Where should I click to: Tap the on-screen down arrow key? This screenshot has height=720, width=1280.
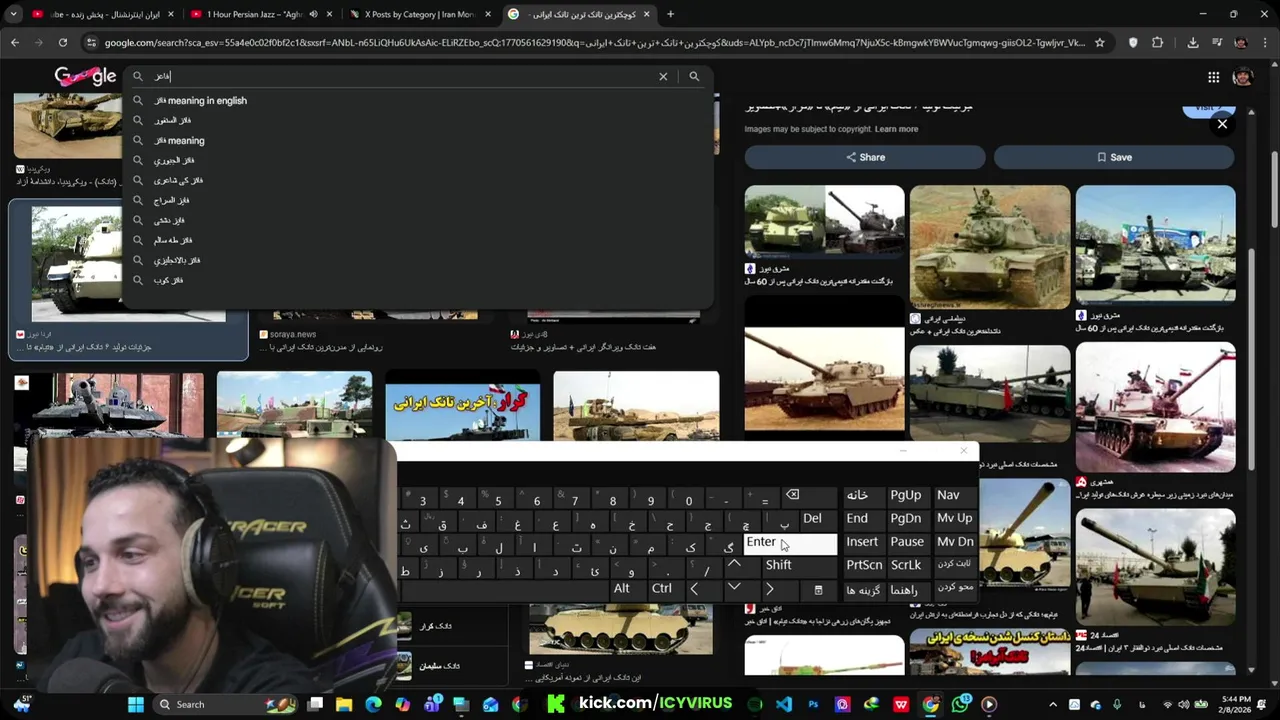(734, 588)
